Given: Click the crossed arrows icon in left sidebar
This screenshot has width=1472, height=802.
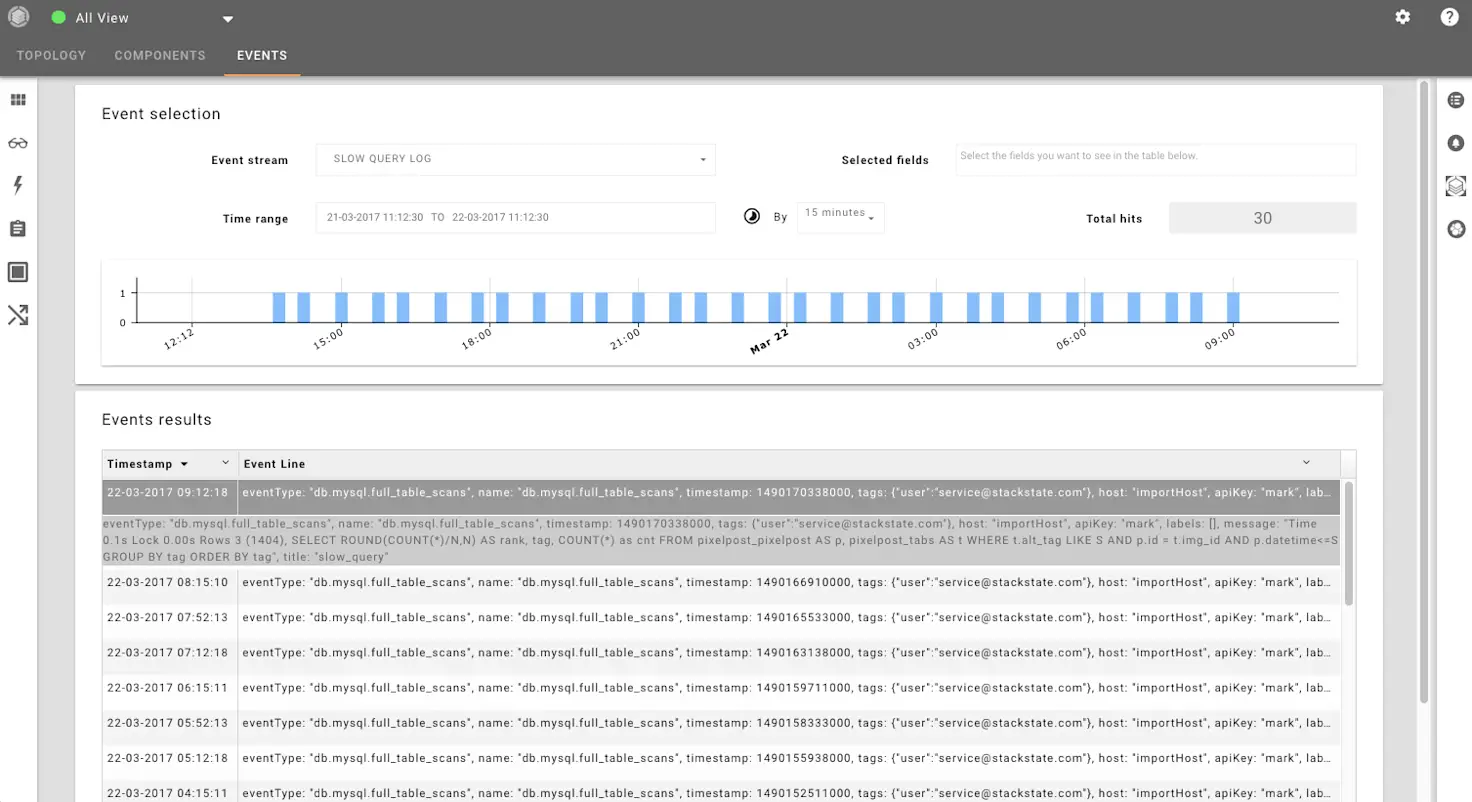Looking at the screenshot, I should [x=18, y=315].
